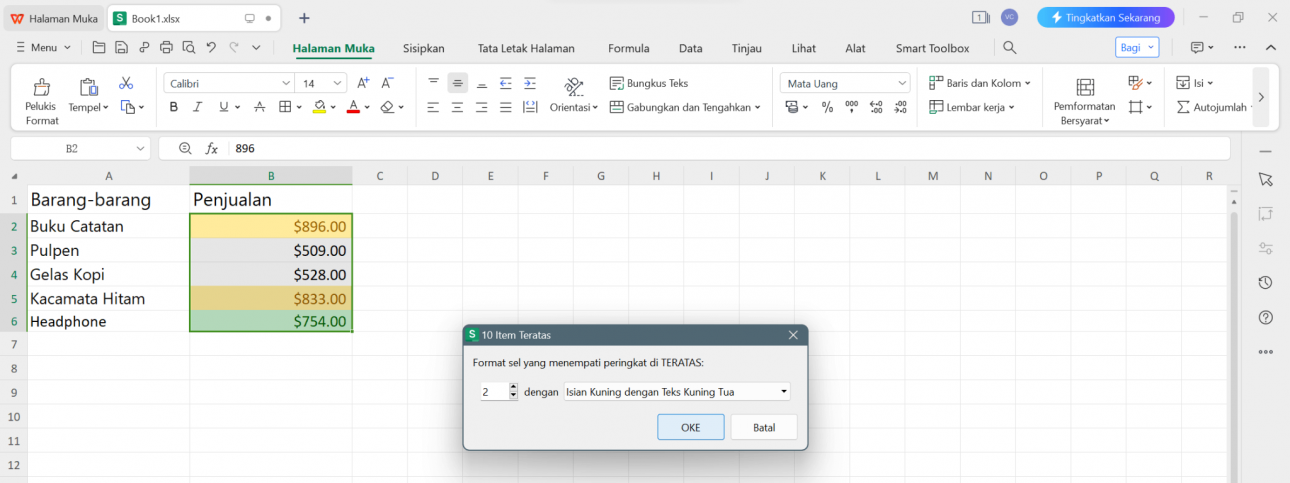Open the font size 14 dropdown

[x=338, y=83]
